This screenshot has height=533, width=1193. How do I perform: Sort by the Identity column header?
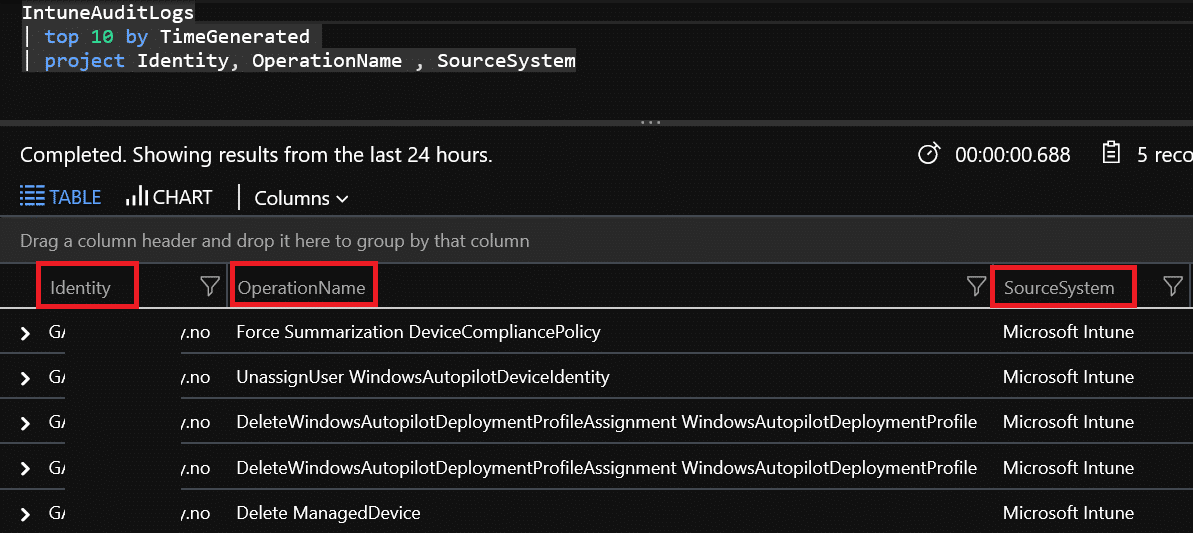(x=81, y=288)
